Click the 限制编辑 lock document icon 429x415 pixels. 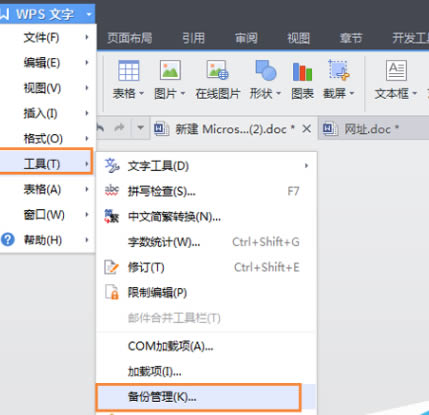(112, 292)
